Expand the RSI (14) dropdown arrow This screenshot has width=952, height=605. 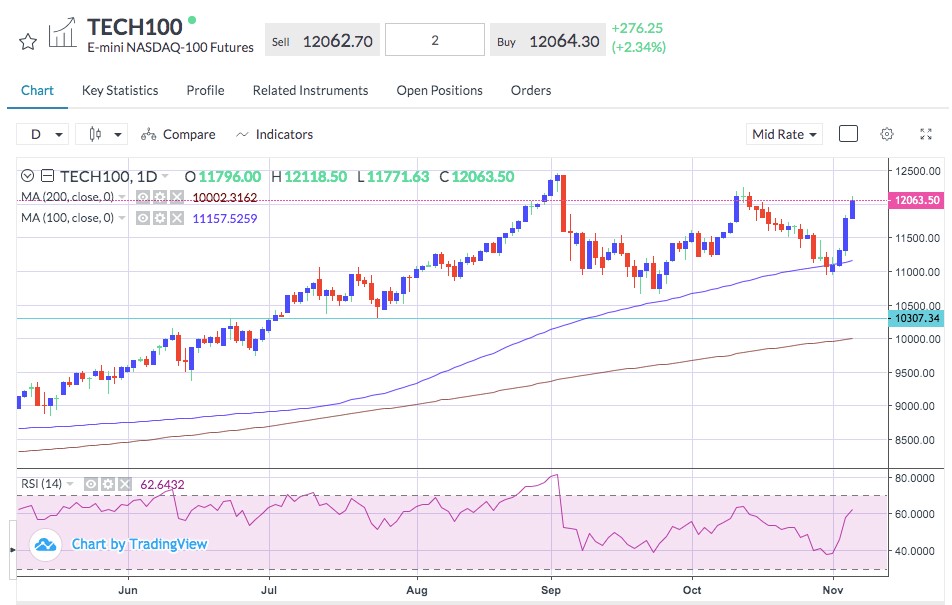[70, 484]
